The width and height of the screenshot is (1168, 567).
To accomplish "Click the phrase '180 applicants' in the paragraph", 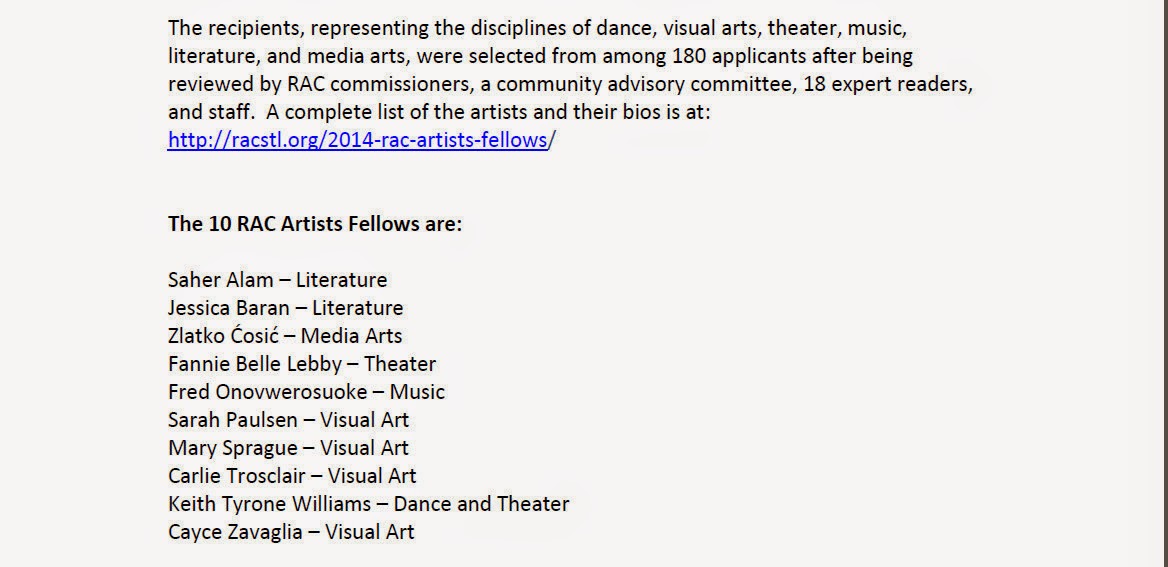I will coord(746,56).
